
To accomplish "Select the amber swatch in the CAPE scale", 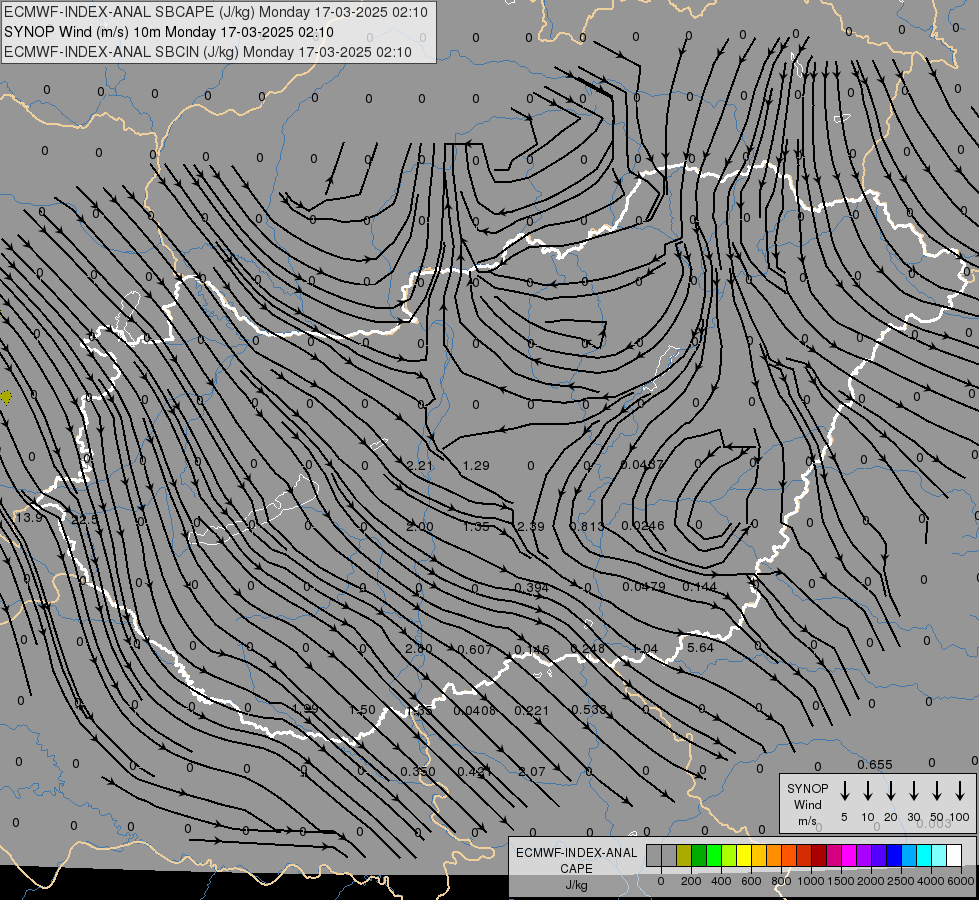I will pos(759,855).
